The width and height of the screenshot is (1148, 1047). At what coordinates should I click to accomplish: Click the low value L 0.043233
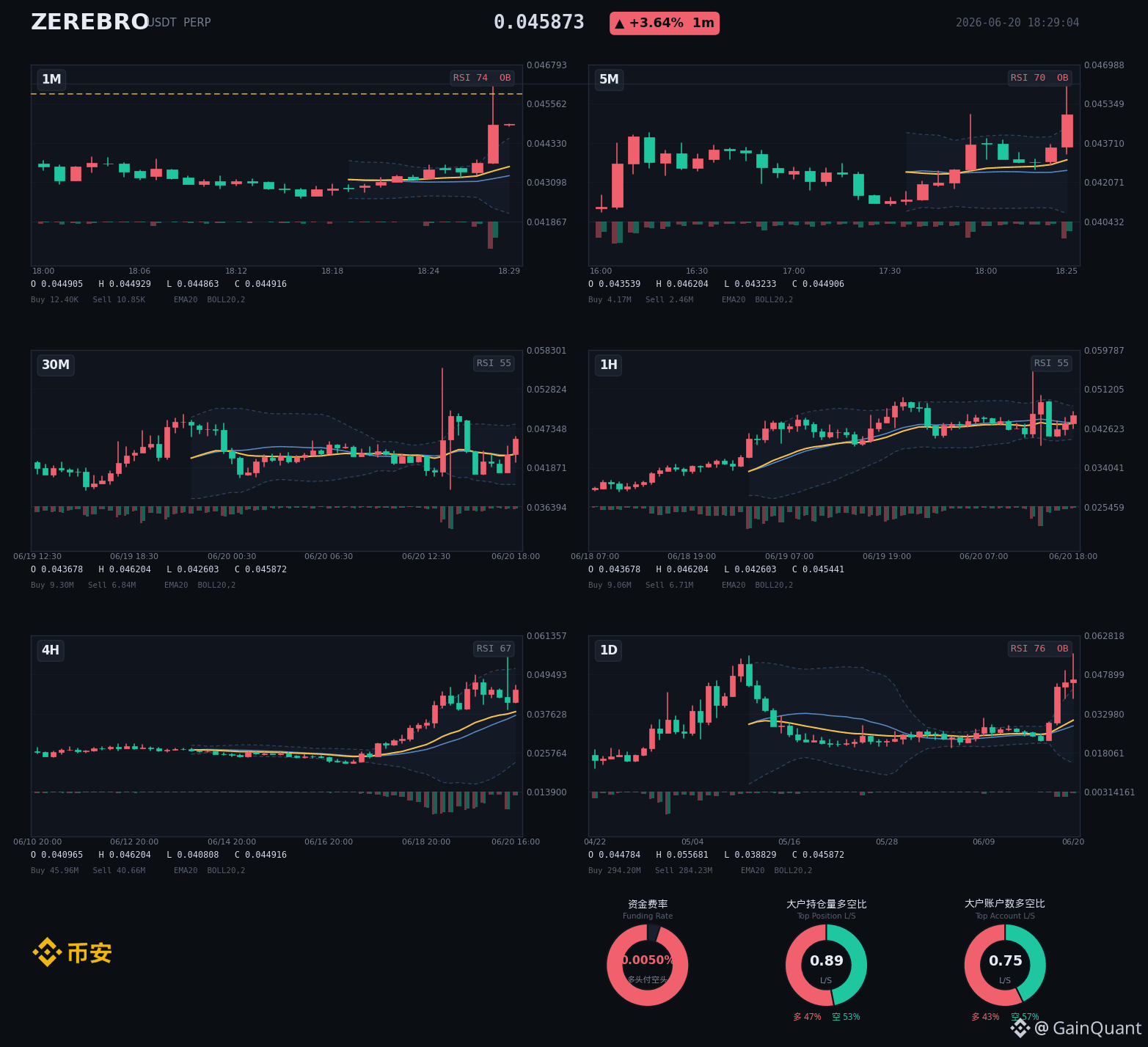pos(750,284)
